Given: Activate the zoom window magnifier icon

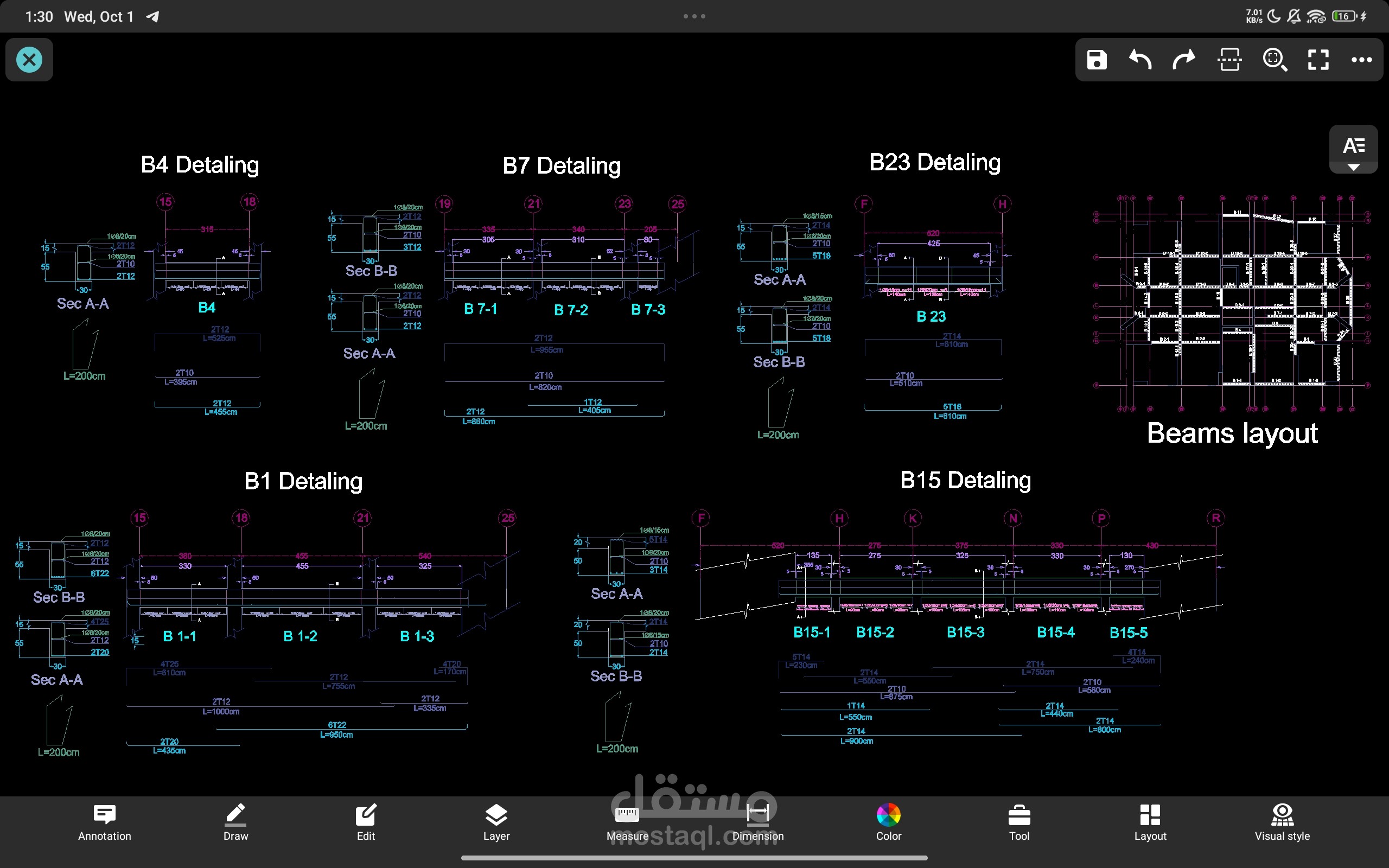Looking at the screenshot, I should point(1275,60).
